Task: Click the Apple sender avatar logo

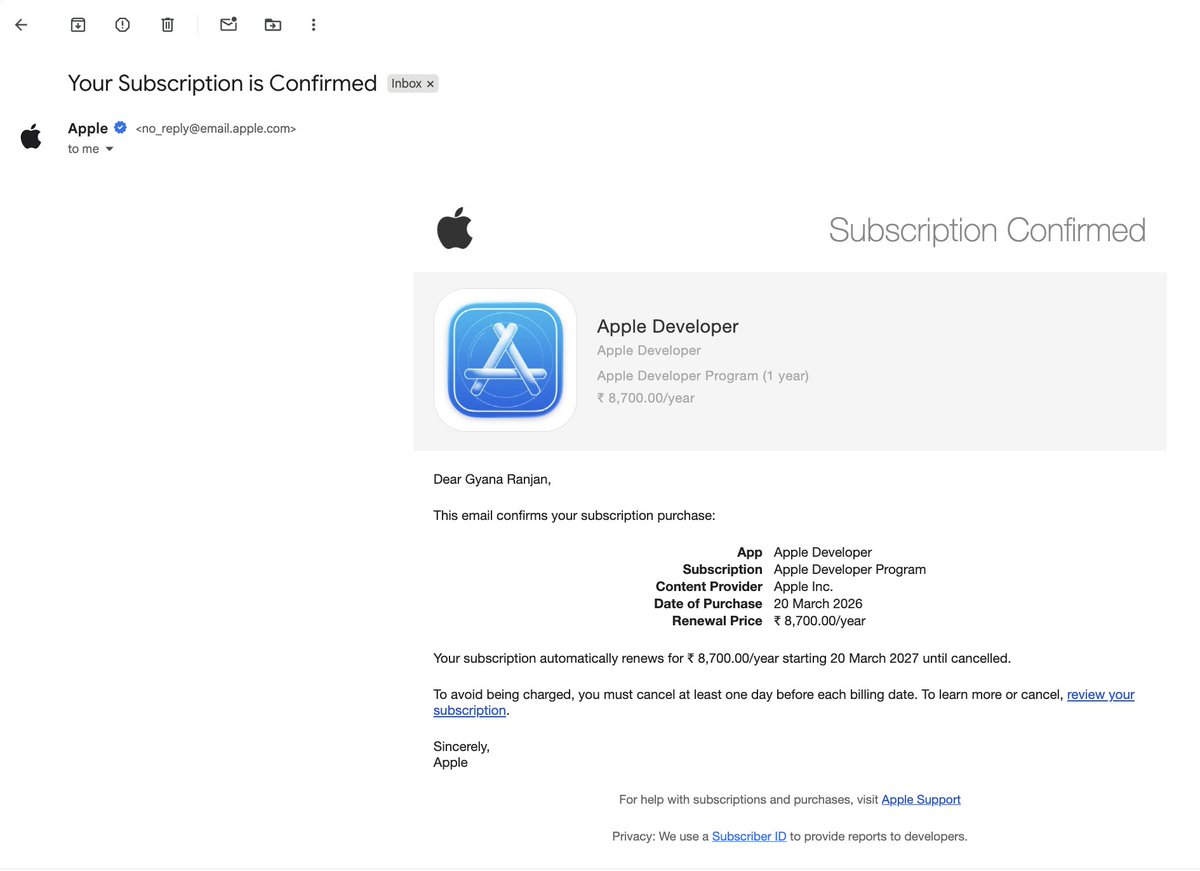Action: click(x=31, y=137)
